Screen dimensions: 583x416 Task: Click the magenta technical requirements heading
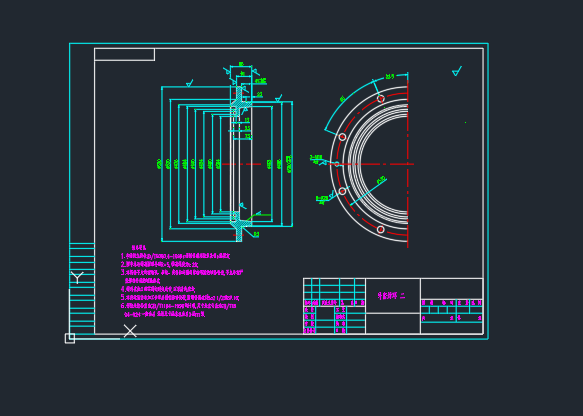pos(139,248)
